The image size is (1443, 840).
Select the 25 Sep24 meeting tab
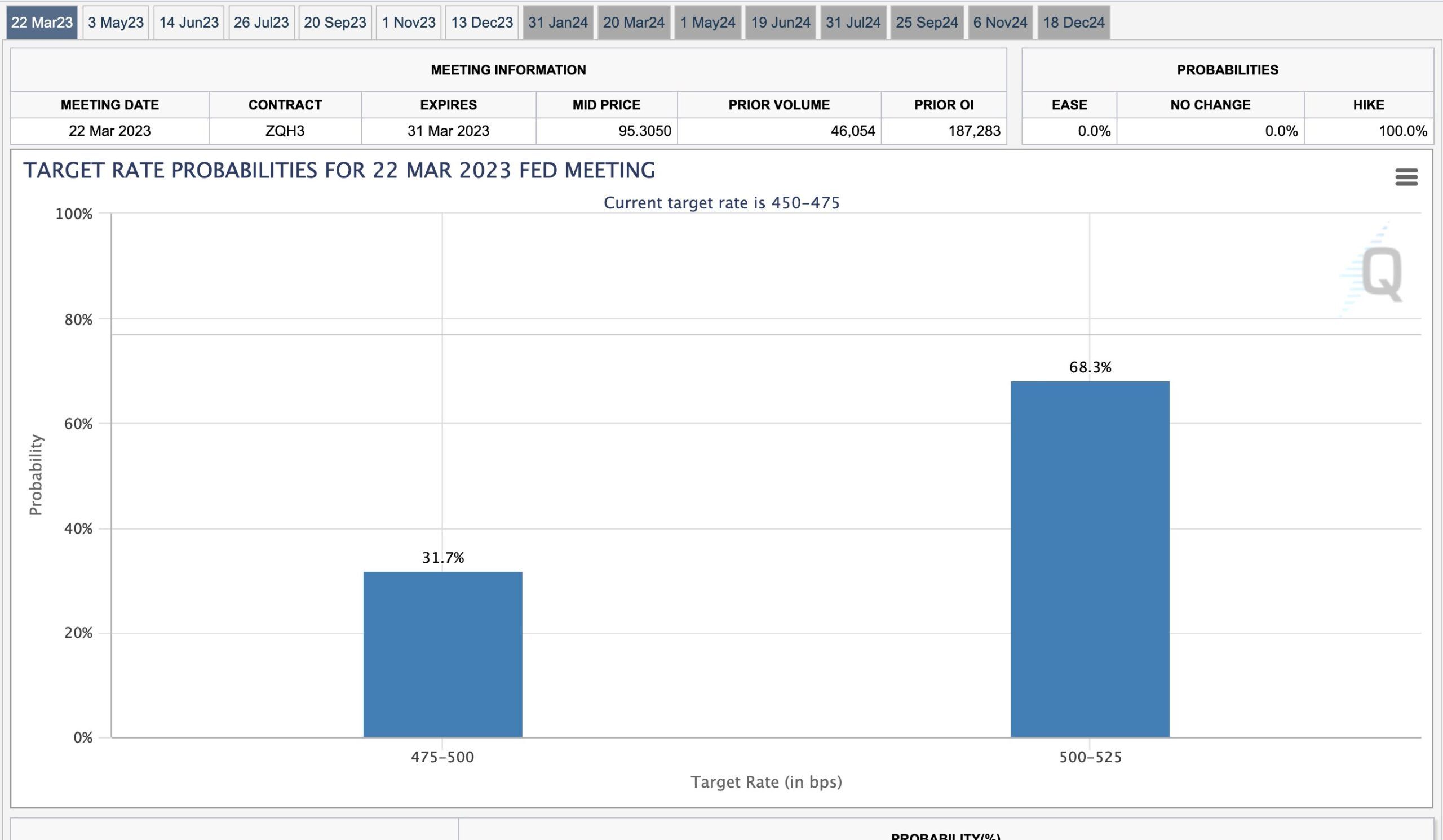[927, 23]
